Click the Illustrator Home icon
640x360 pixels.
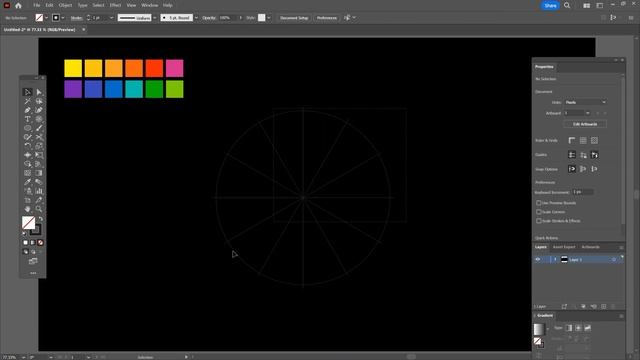18,5
